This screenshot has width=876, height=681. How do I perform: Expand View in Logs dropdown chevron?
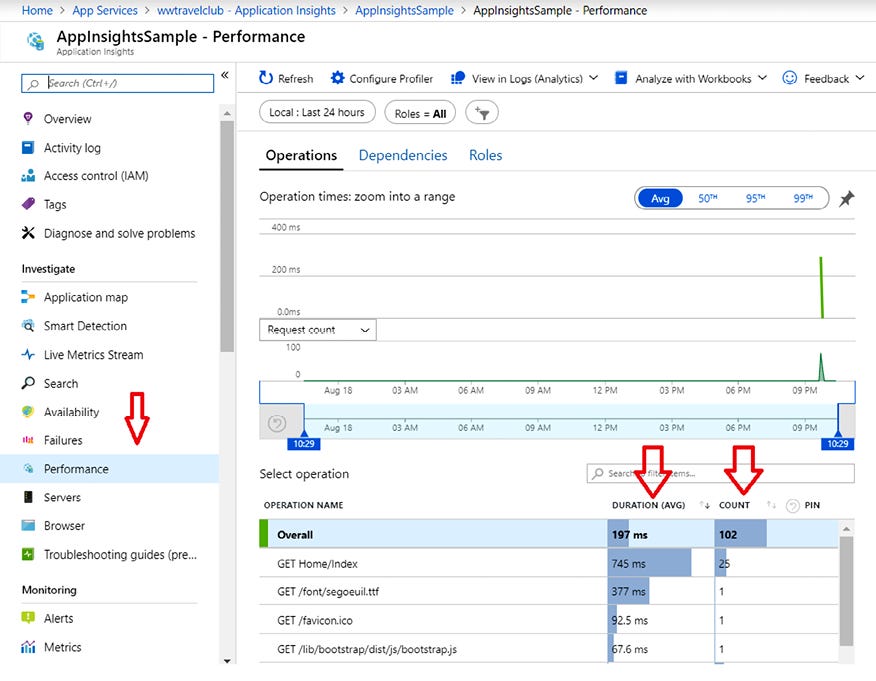pyautogui.click(x=593, y=78)
